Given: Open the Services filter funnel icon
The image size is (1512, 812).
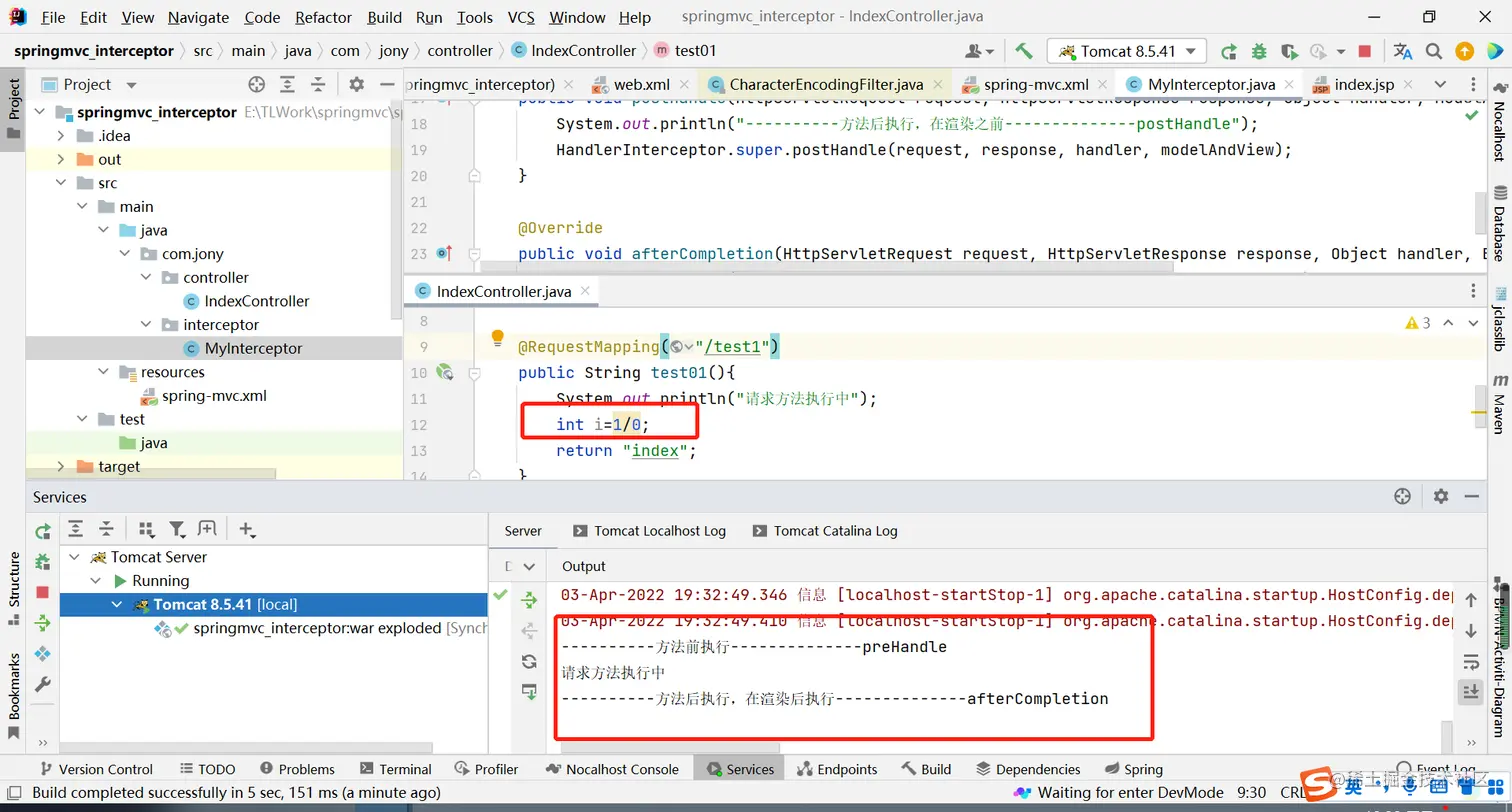Looking at the screenshot, I should 177,529.
